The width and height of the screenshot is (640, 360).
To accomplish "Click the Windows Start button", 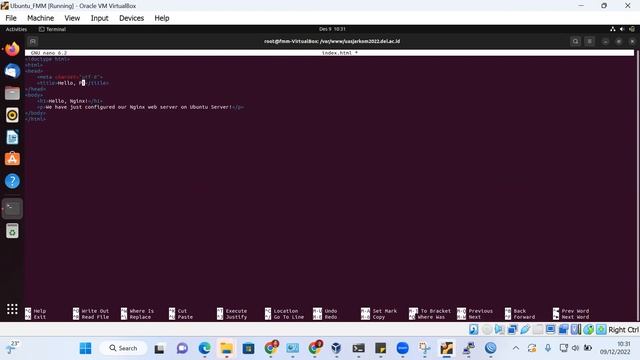I will click(x=86, y=348).
